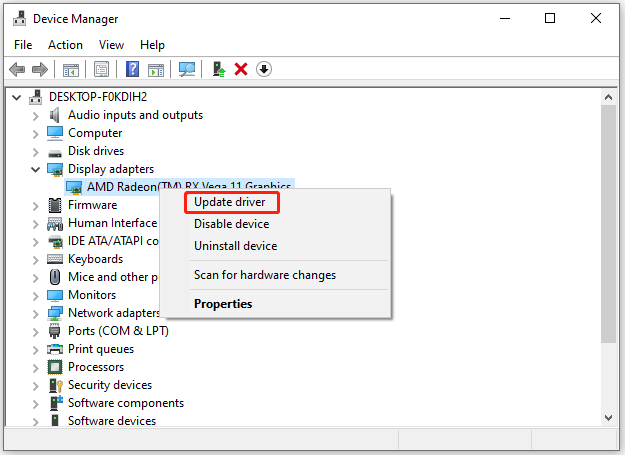Screen dimensions: 625x455
Task: Expand the Monitors chevron
Action: 35,296
